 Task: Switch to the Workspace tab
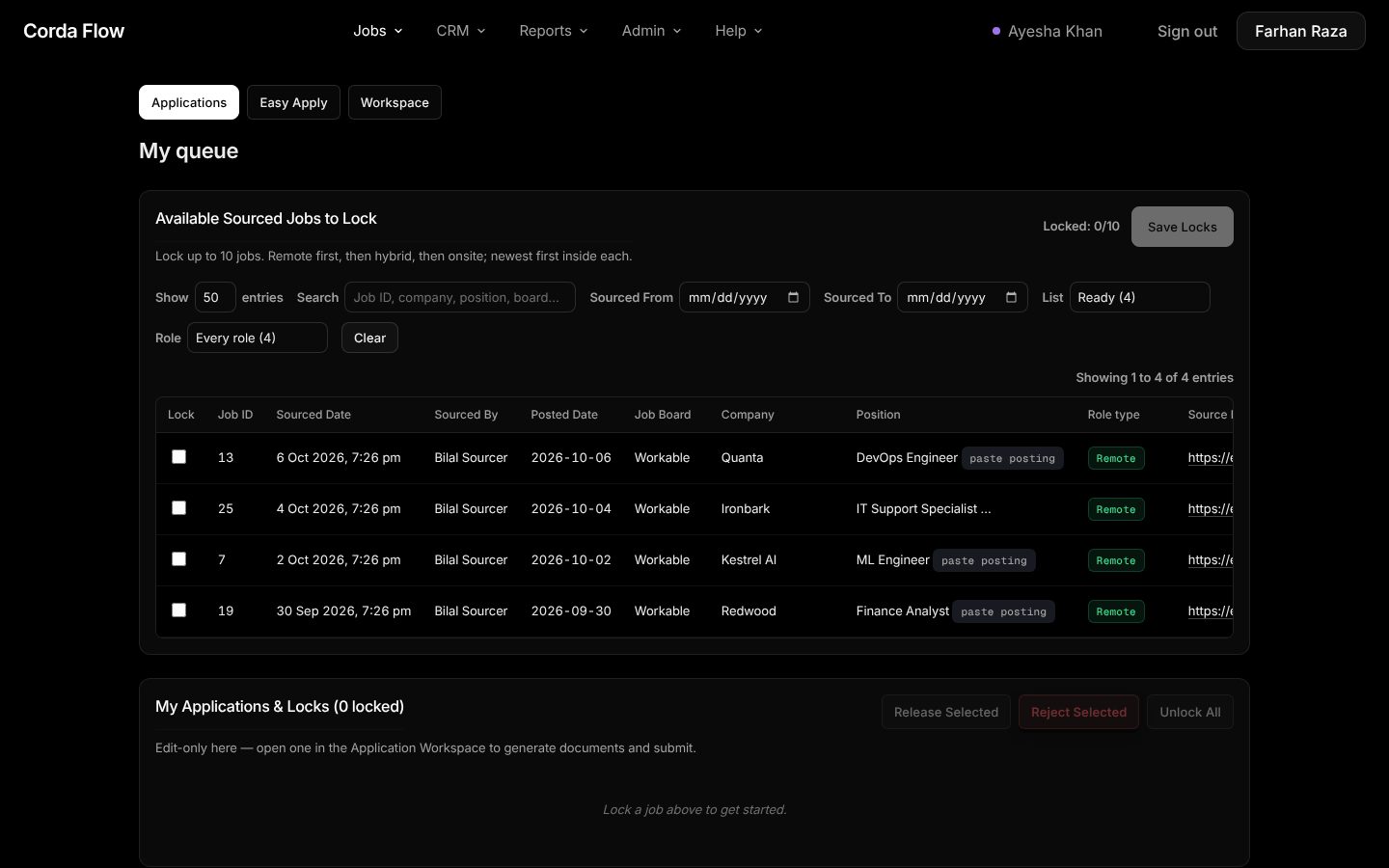[395, 102]
